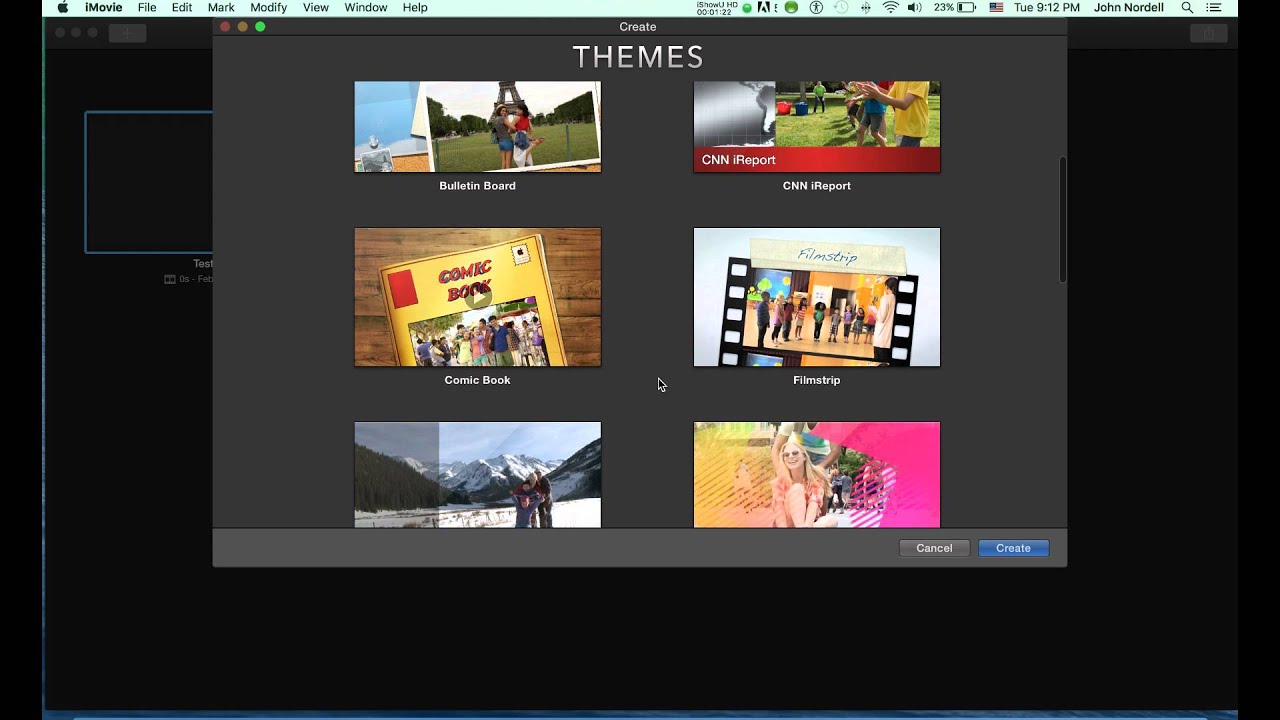Show battery status at 23%
The width and height of the screenshot is (1280, 720).
pos(955,7)
